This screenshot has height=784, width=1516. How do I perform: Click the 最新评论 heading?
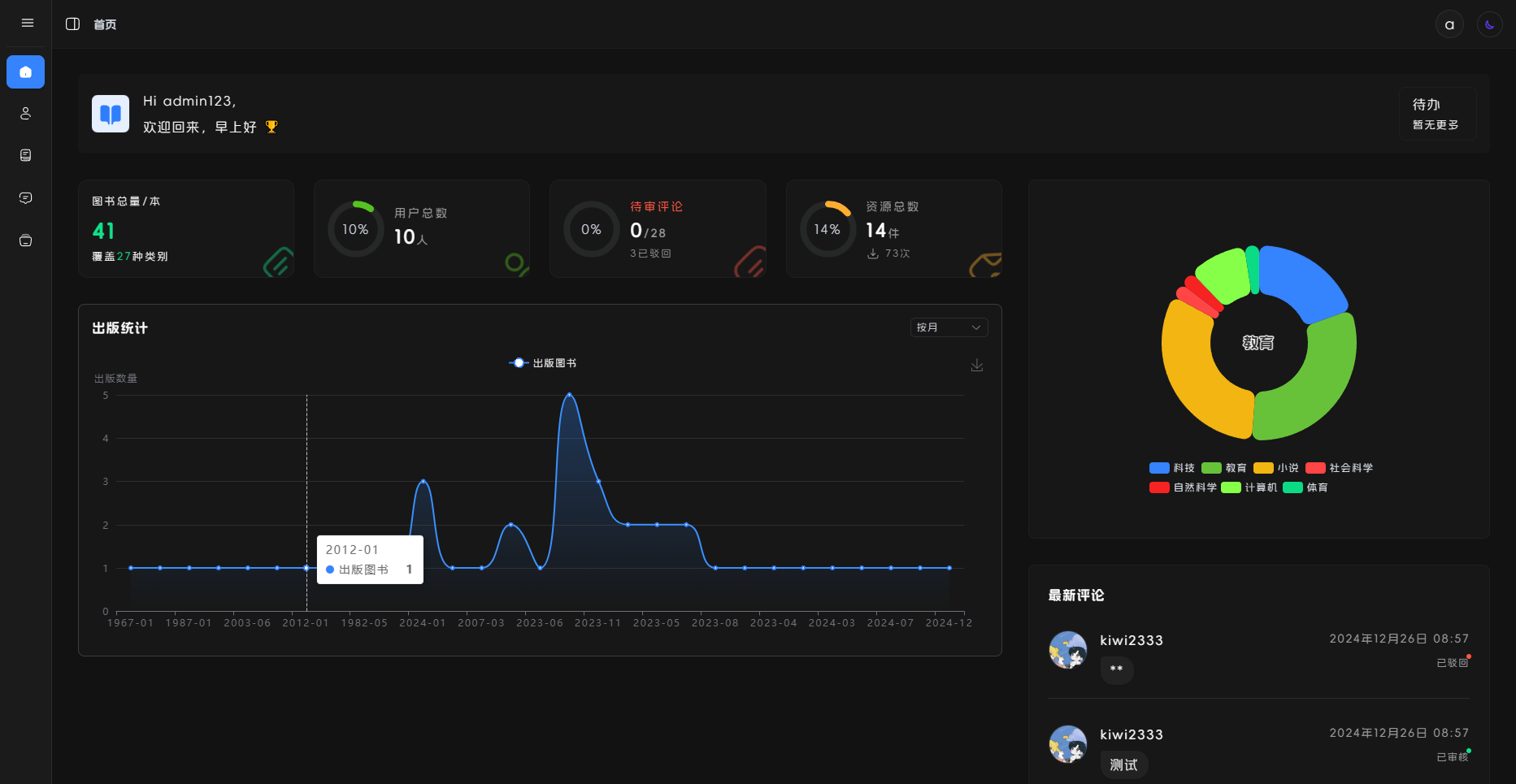click(x=1076, y=596)
